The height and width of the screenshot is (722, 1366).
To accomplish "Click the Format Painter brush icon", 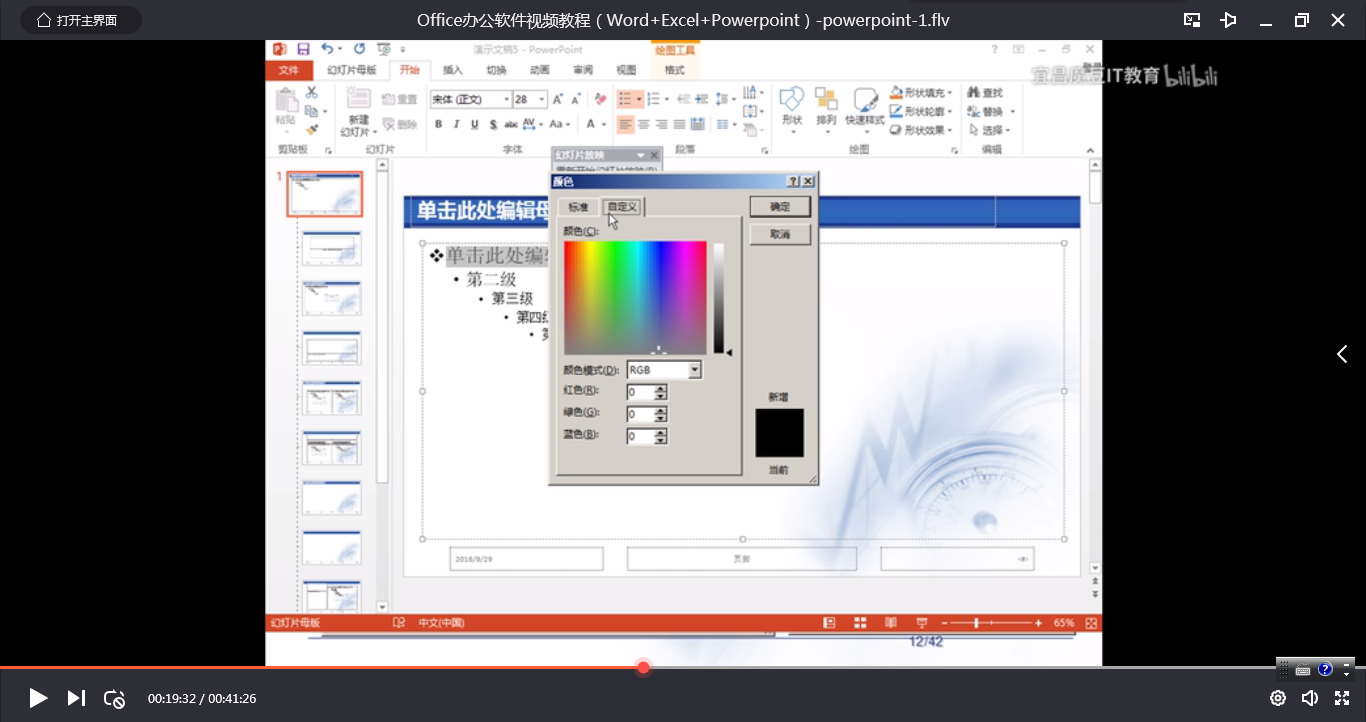I will (x=312, y=129).
